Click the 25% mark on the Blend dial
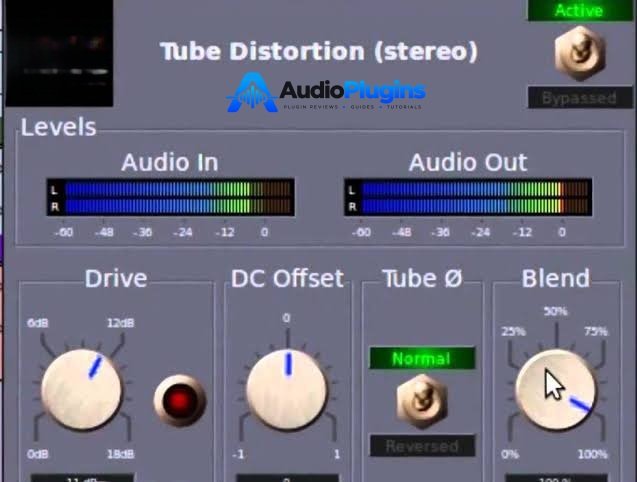Screen dimensions: 637x482 (514, 332)
